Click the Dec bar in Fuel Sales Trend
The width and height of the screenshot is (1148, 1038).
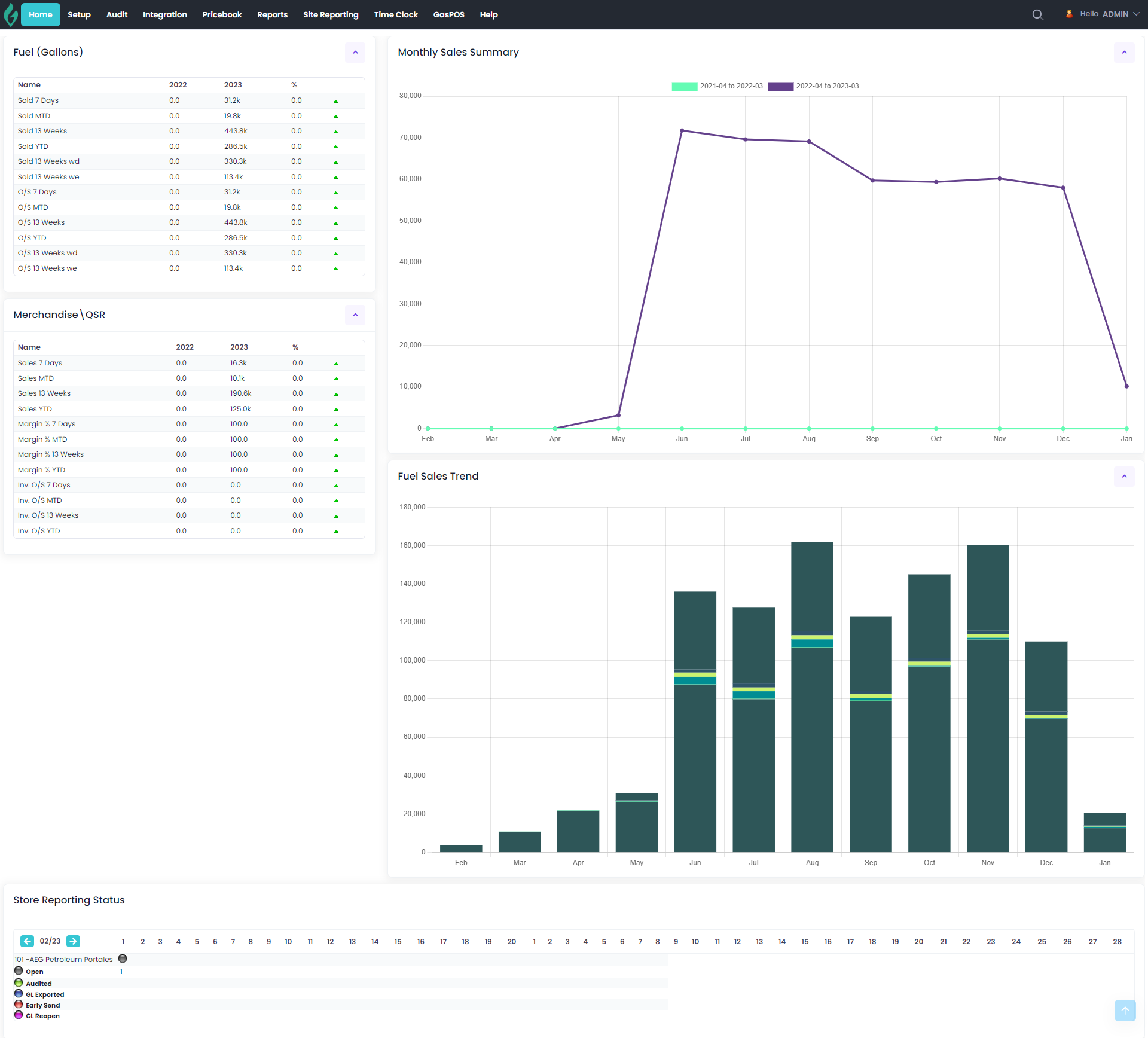tap(1046, 747)
